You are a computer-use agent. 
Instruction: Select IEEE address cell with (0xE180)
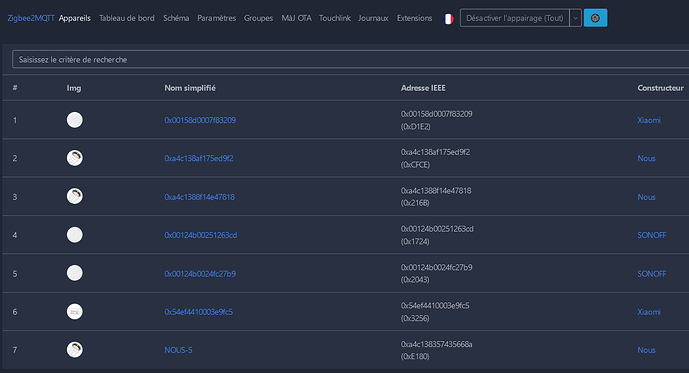point(436,350)
